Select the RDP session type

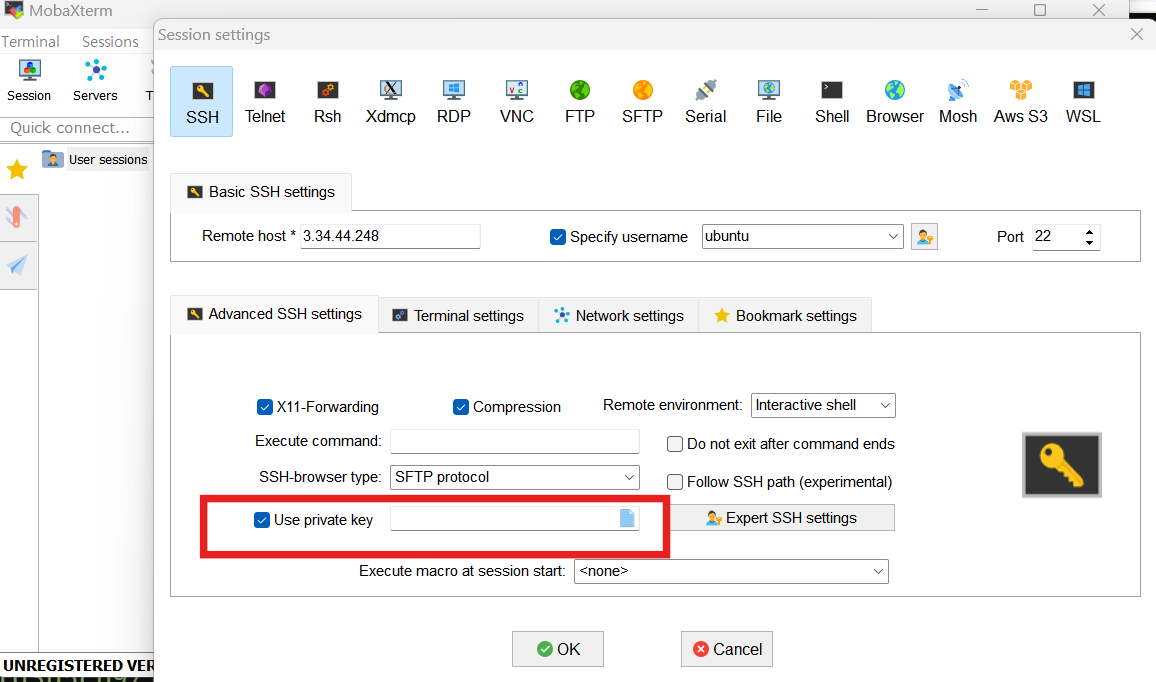[453, 102]
